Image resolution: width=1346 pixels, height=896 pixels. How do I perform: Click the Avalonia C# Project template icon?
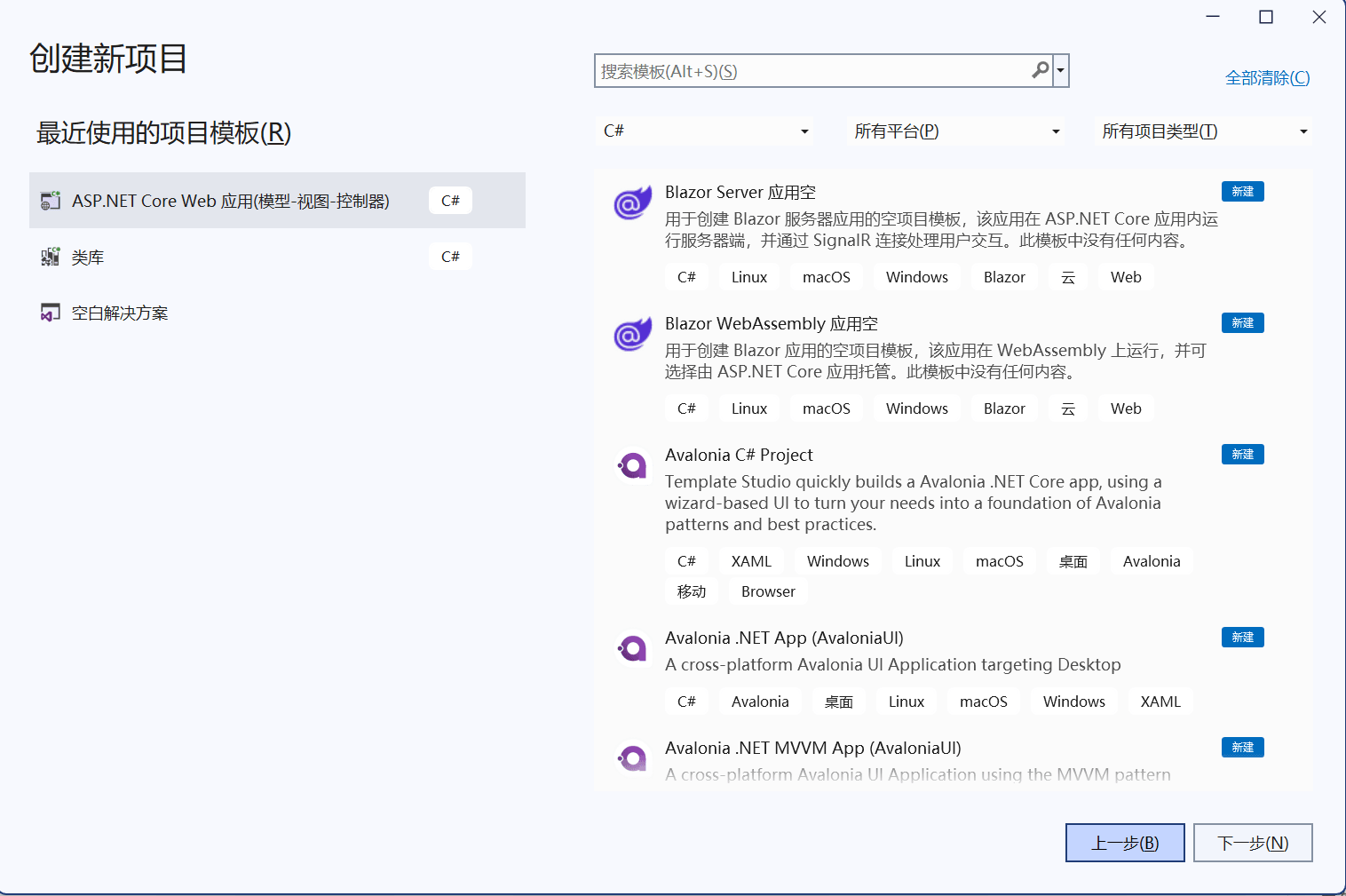point(632,466)
